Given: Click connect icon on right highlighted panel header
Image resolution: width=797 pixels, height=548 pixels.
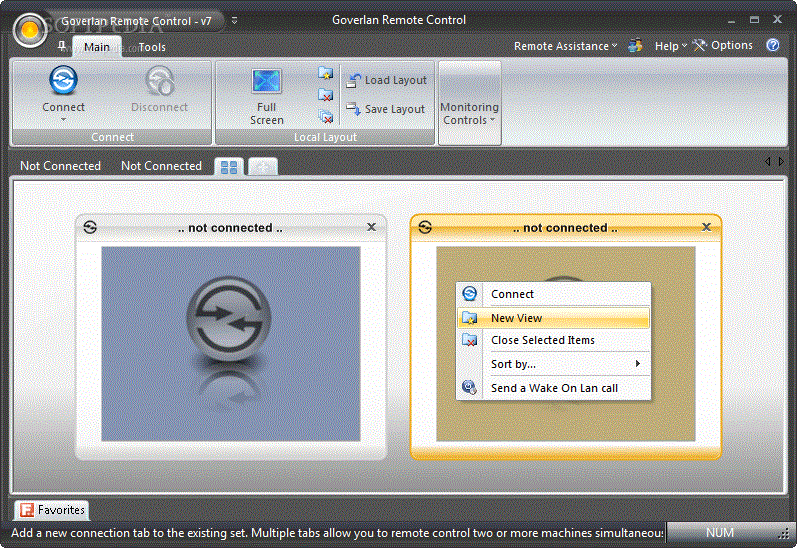Looking at the screenshot, I should click(425, 227).
